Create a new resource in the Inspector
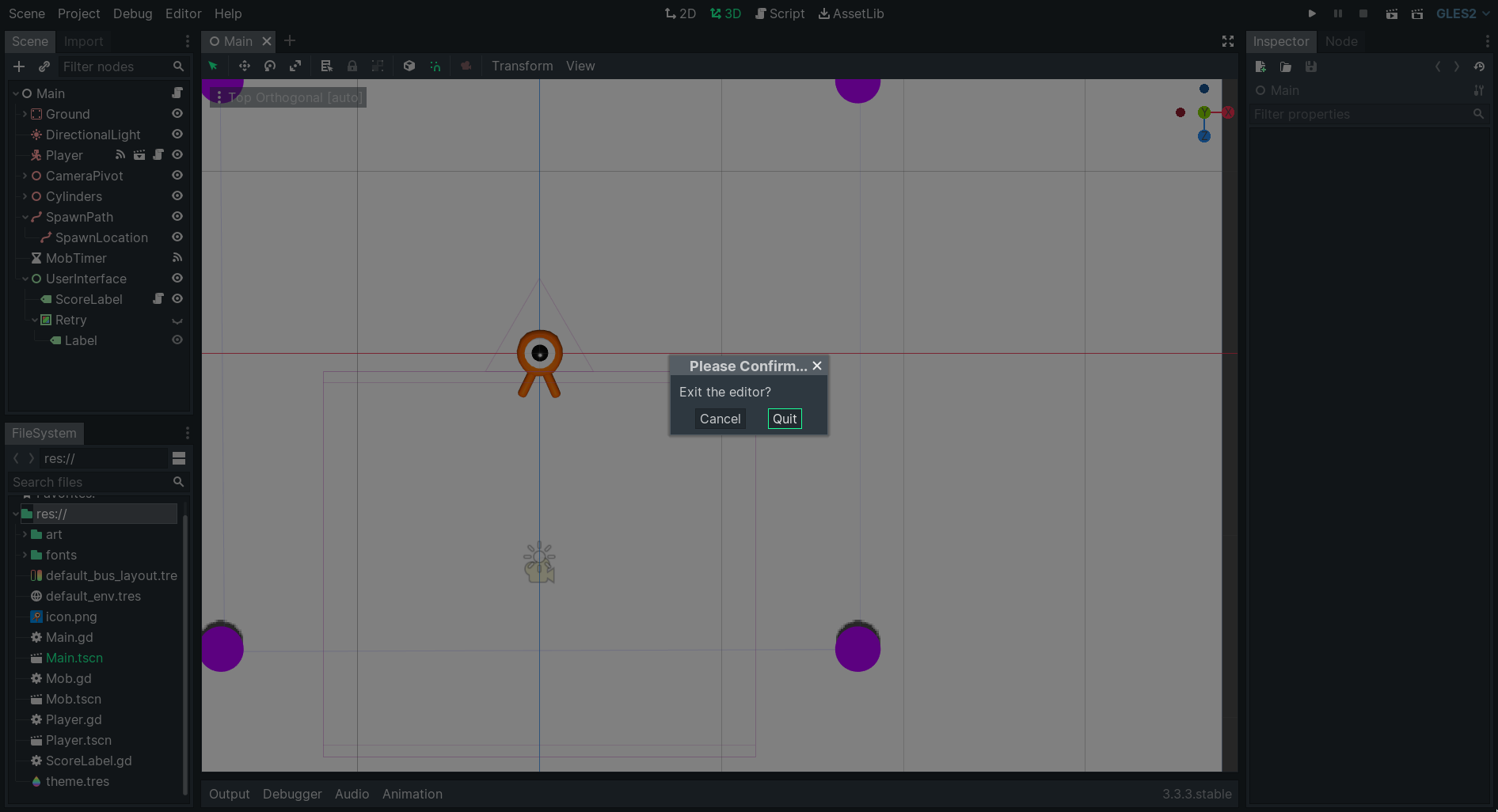This screenshot has width=1498, height=812. (x=1260, y=66)
